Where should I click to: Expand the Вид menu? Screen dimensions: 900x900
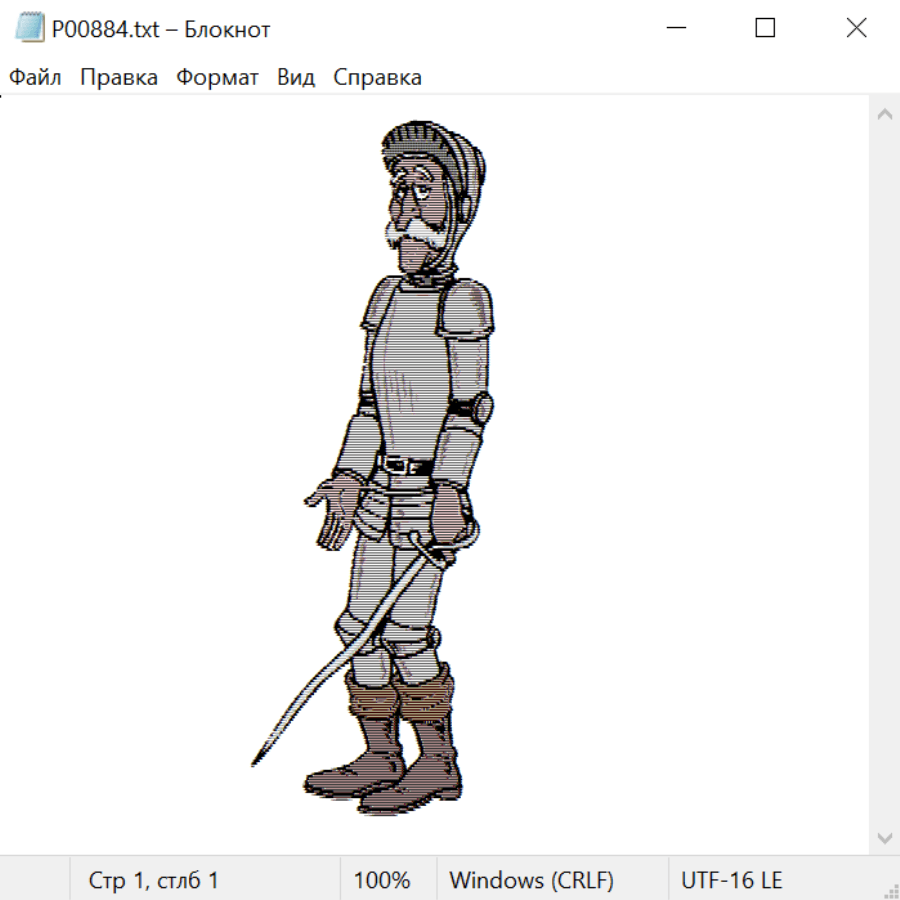(296, 78)
